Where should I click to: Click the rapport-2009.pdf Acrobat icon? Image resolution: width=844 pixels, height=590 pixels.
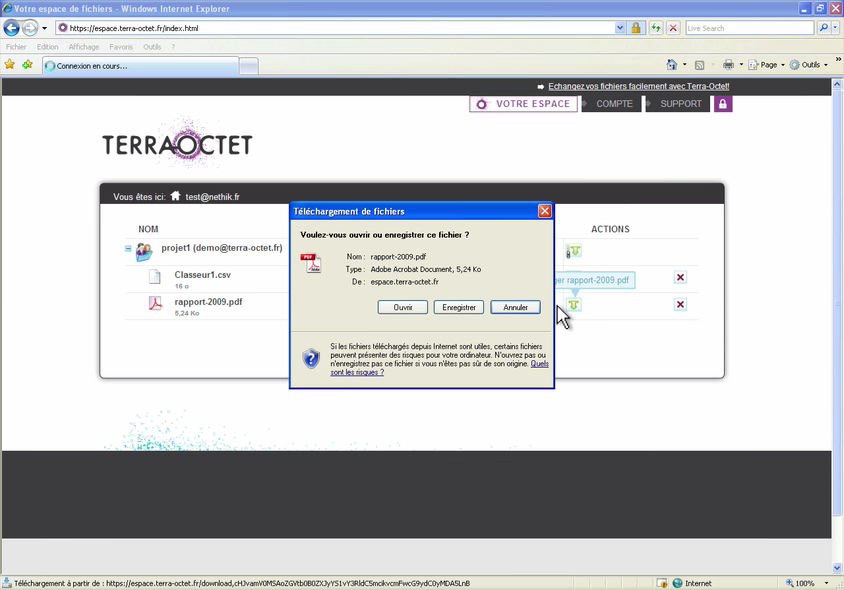[156, 304]
